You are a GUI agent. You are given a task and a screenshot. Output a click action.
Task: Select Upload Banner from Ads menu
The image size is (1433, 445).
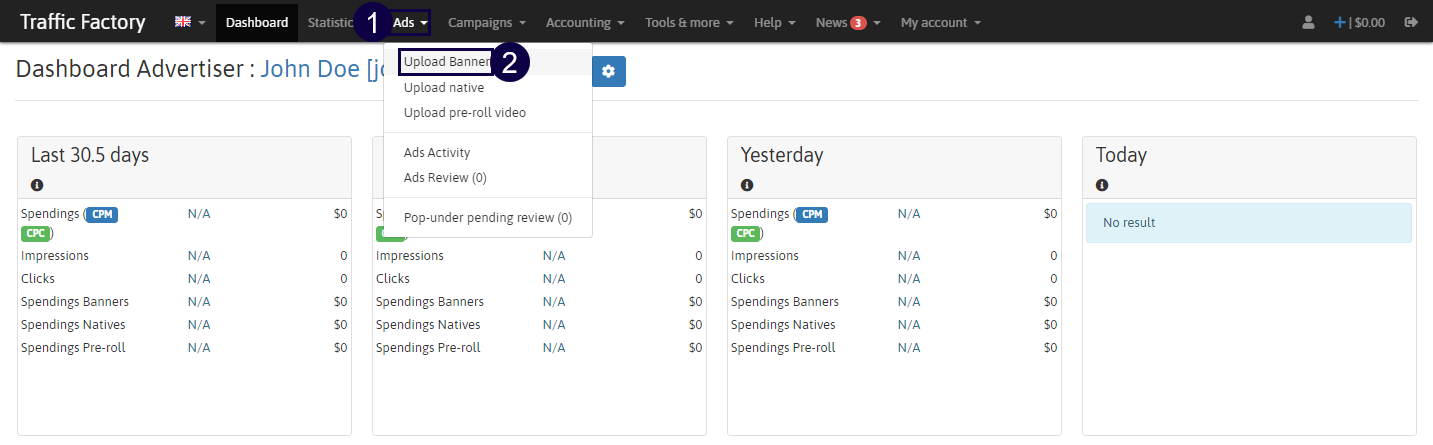(x=446, y=62)
